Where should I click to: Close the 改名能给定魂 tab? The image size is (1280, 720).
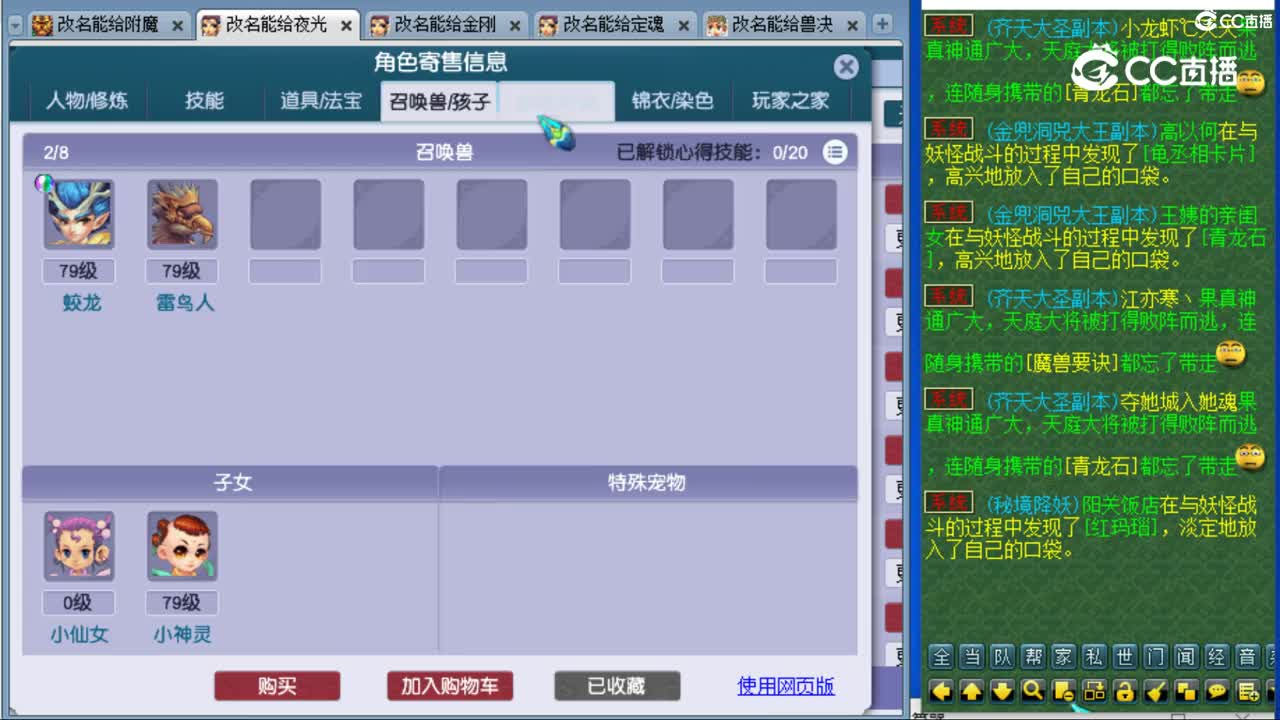[684, 26]
